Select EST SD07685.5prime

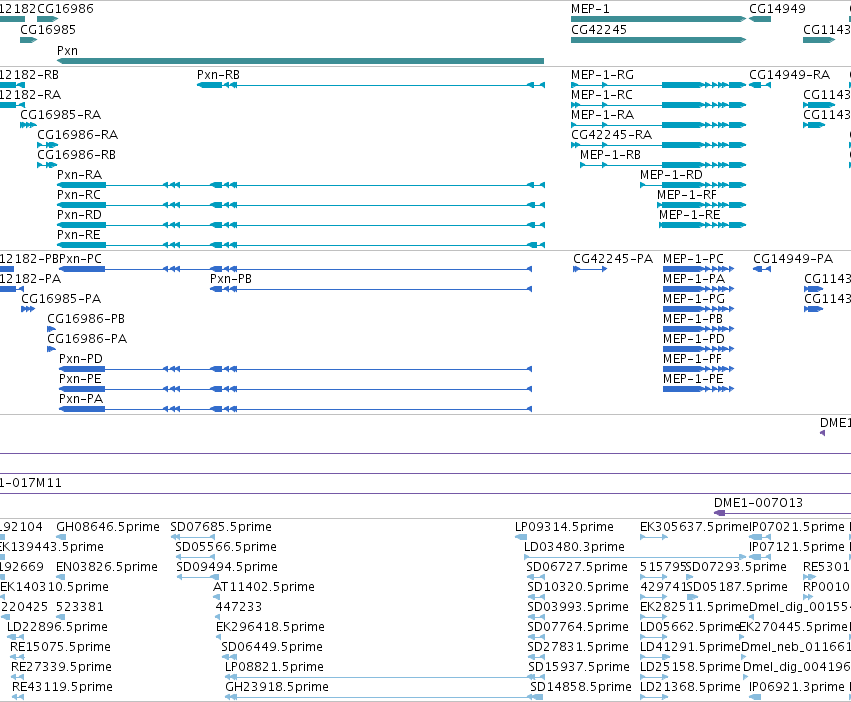coord(221,527)
